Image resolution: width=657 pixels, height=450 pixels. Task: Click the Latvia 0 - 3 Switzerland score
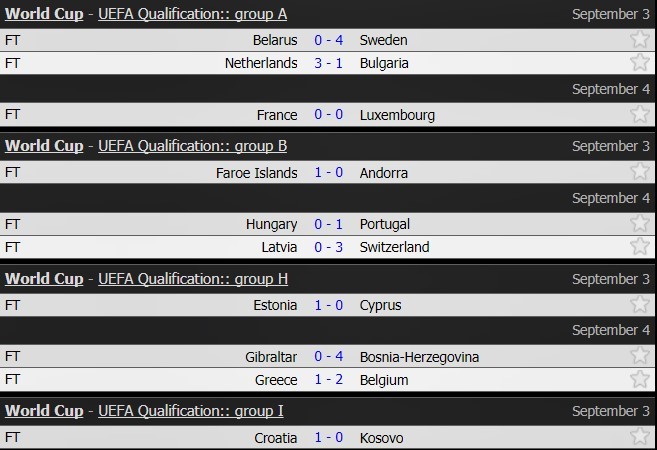click(329, 247)
